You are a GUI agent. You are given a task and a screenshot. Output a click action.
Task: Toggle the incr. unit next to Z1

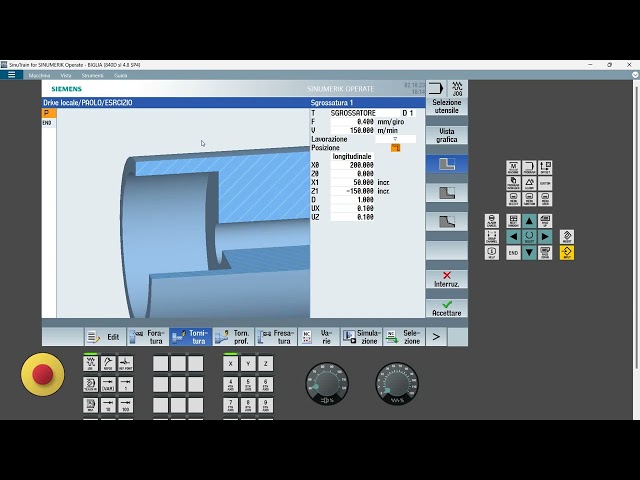(383, 191)
